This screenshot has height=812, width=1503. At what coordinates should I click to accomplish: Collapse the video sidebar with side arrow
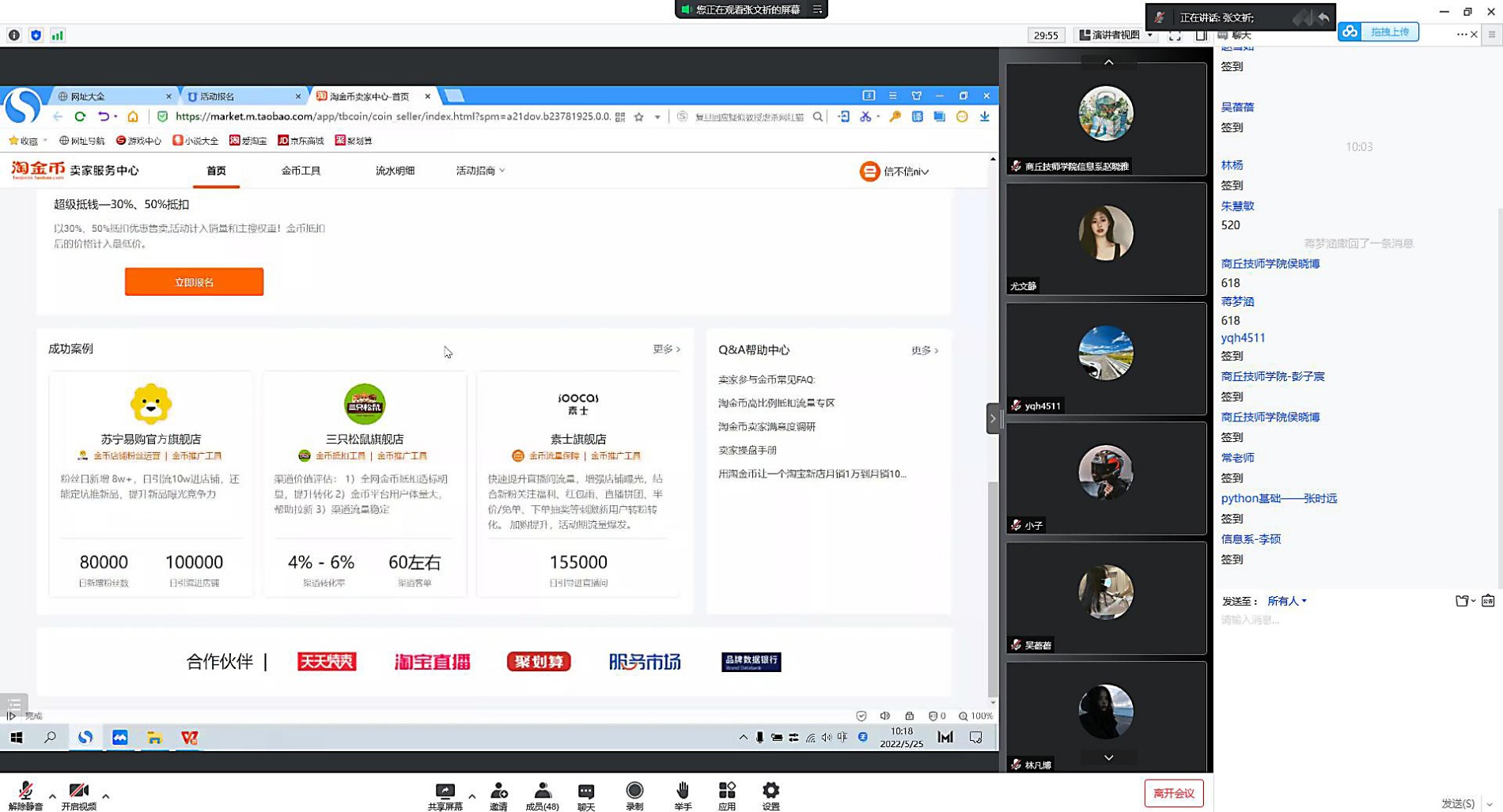993,418
